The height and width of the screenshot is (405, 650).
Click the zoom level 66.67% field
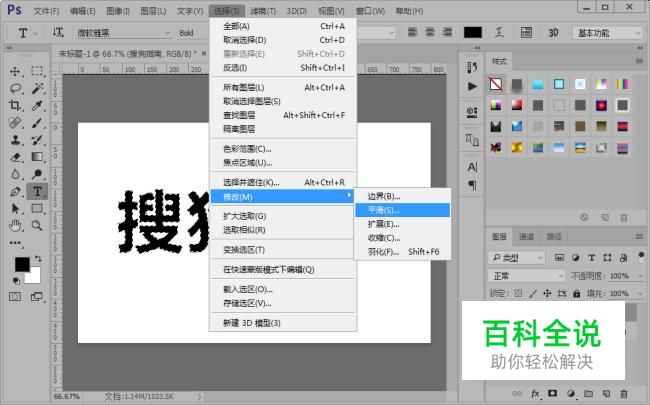66,396
